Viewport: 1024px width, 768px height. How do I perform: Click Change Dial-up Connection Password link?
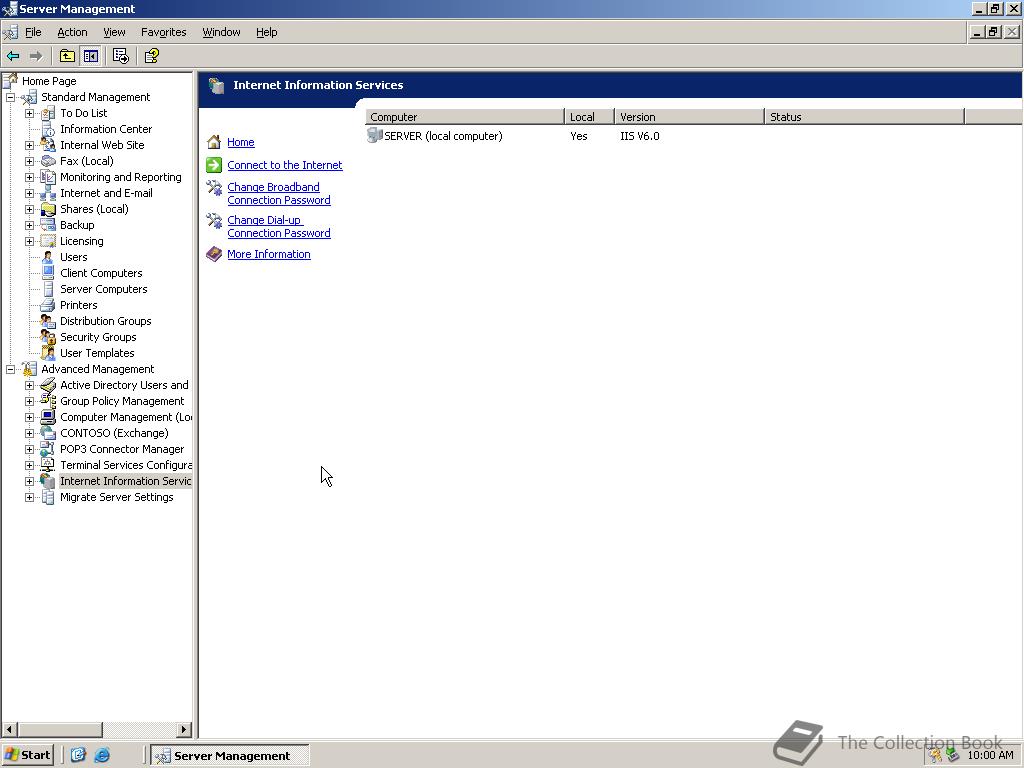click(279, 227)
